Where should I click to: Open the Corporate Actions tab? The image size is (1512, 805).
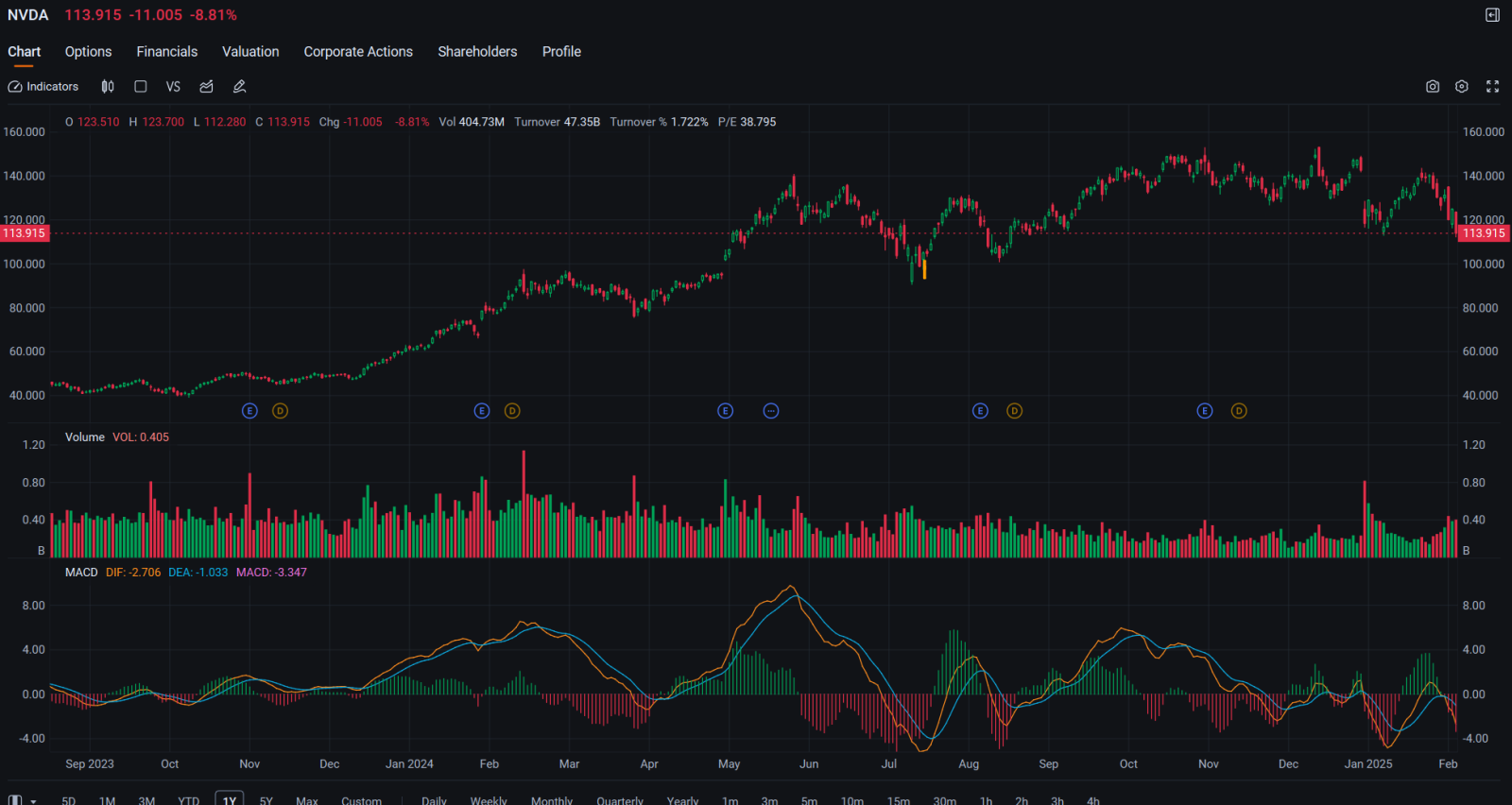click(358, 52)
